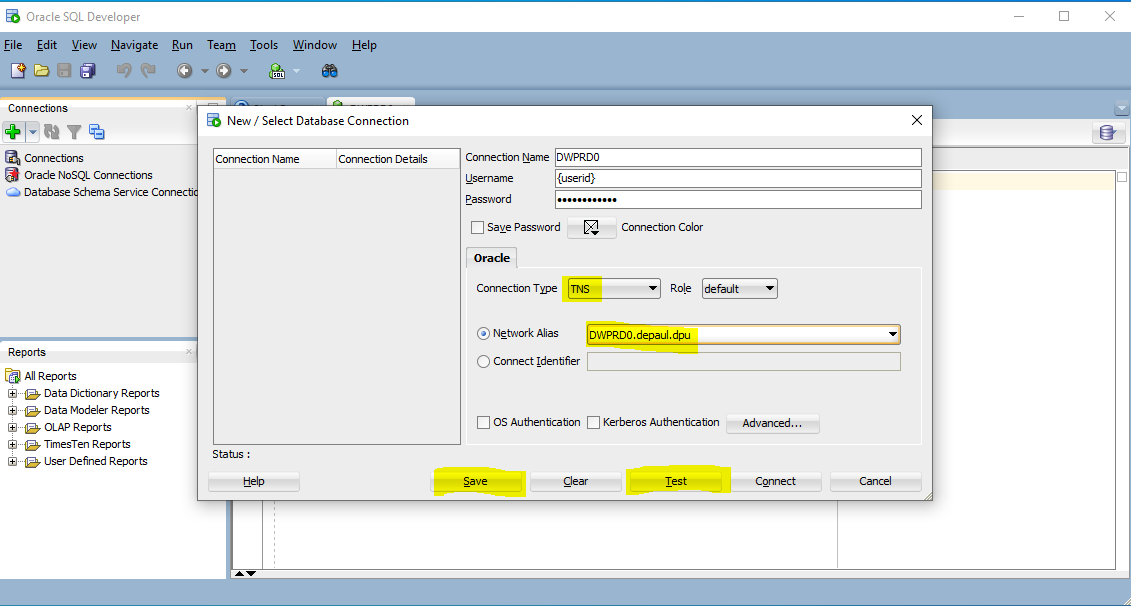Screen dimensions: 1131x606
Task: Open the SQL Worksheet icon
Action: tap(277, 71)
